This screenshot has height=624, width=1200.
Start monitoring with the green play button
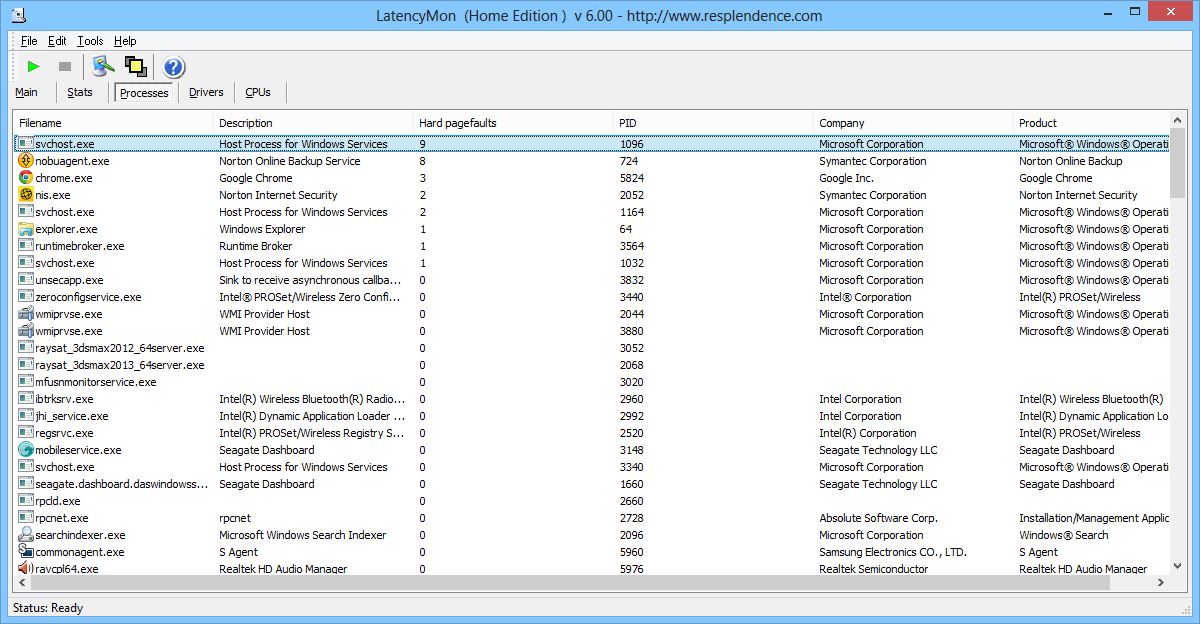click(x=33, y=66)
